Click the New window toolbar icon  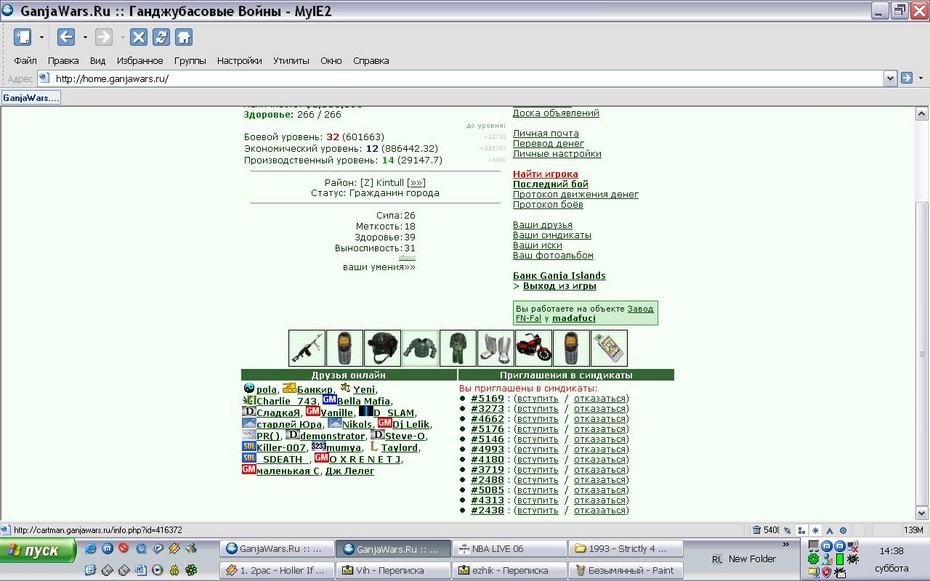click(23, 37)
